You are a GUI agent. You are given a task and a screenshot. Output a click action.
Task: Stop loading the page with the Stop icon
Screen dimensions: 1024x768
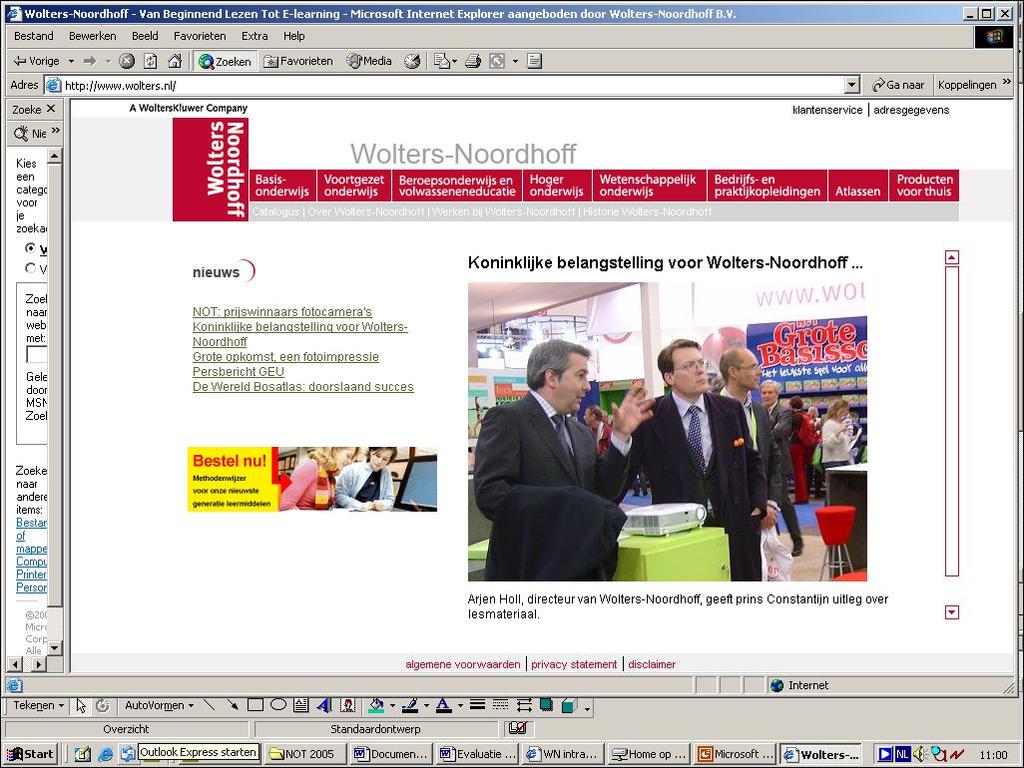point(127,61)
